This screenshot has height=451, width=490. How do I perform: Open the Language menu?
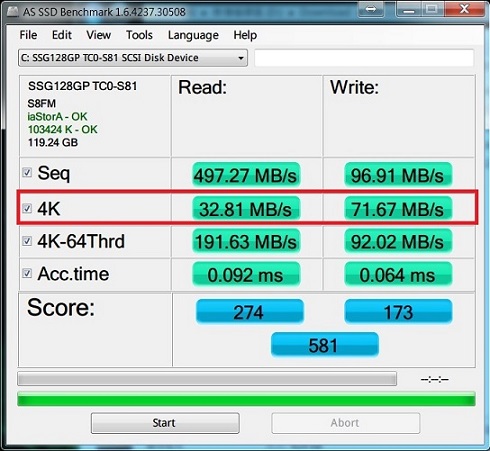click(193, 35)
